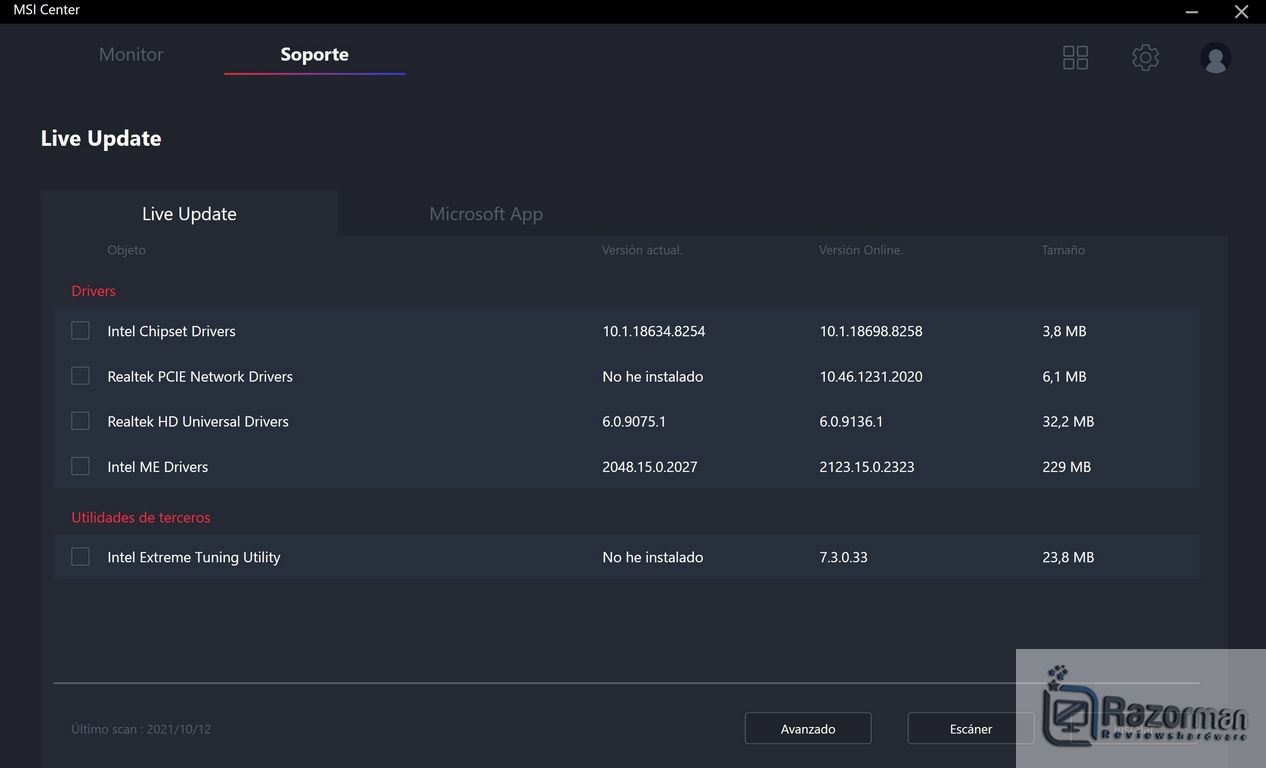
Task: Click current version 10.1.18634.8254
Action: (x=654, y=331)
